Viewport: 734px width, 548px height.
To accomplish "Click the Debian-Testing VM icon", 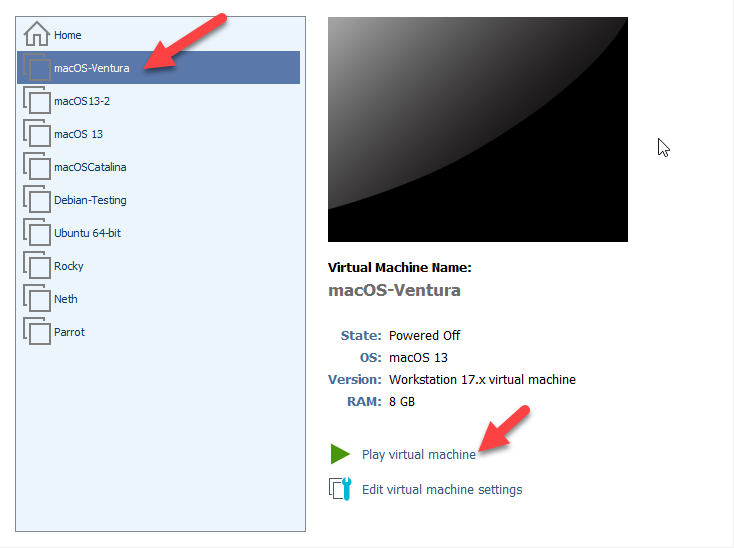I will click(36, 200).
